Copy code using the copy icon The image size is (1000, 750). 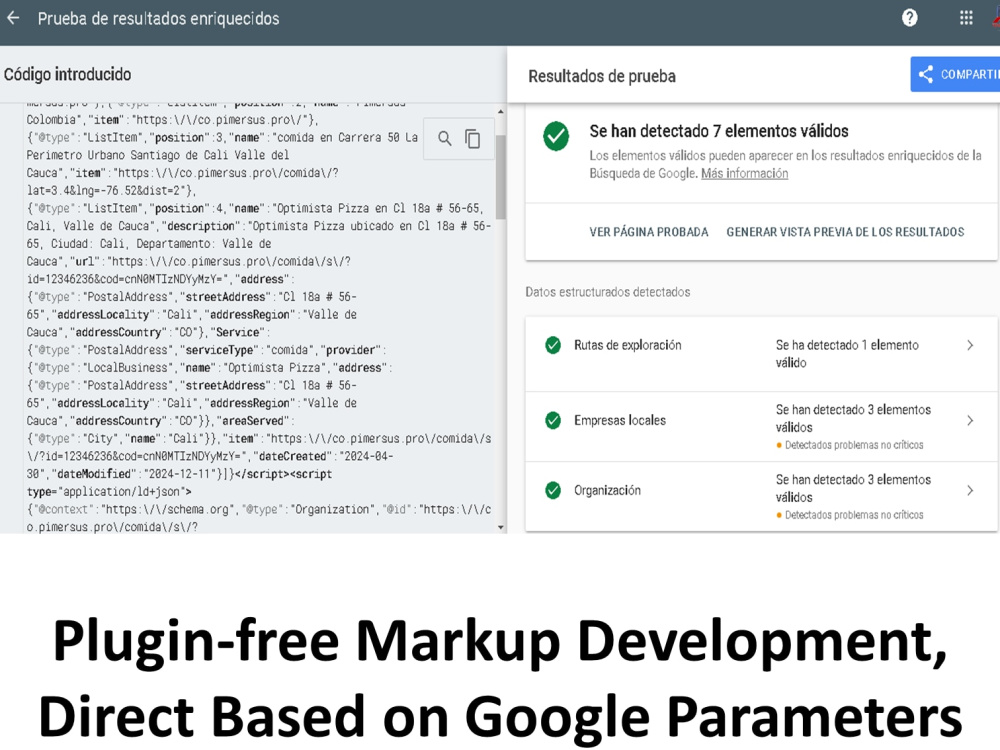pos(473,138)
